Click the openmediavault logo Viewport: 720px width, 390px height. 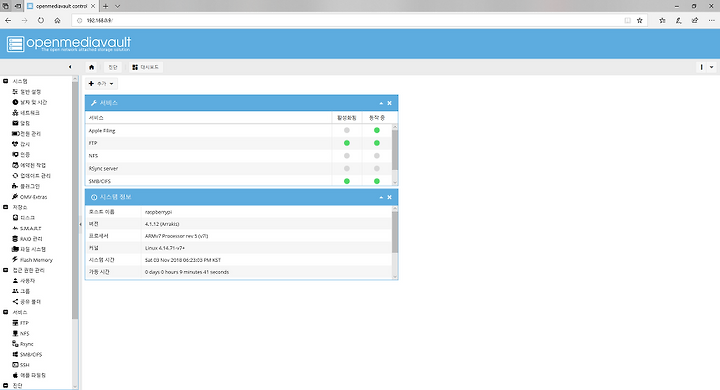click(x=69, y=44)
